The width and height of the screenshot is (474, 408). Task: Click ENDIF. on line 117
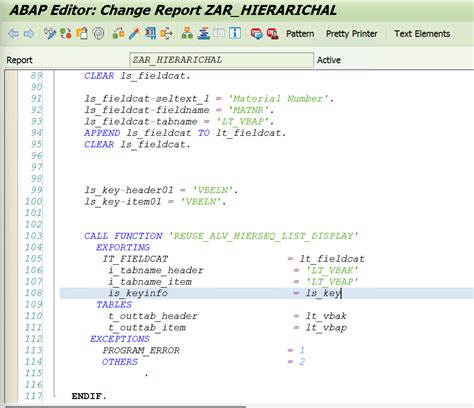(x=89, y=396)
